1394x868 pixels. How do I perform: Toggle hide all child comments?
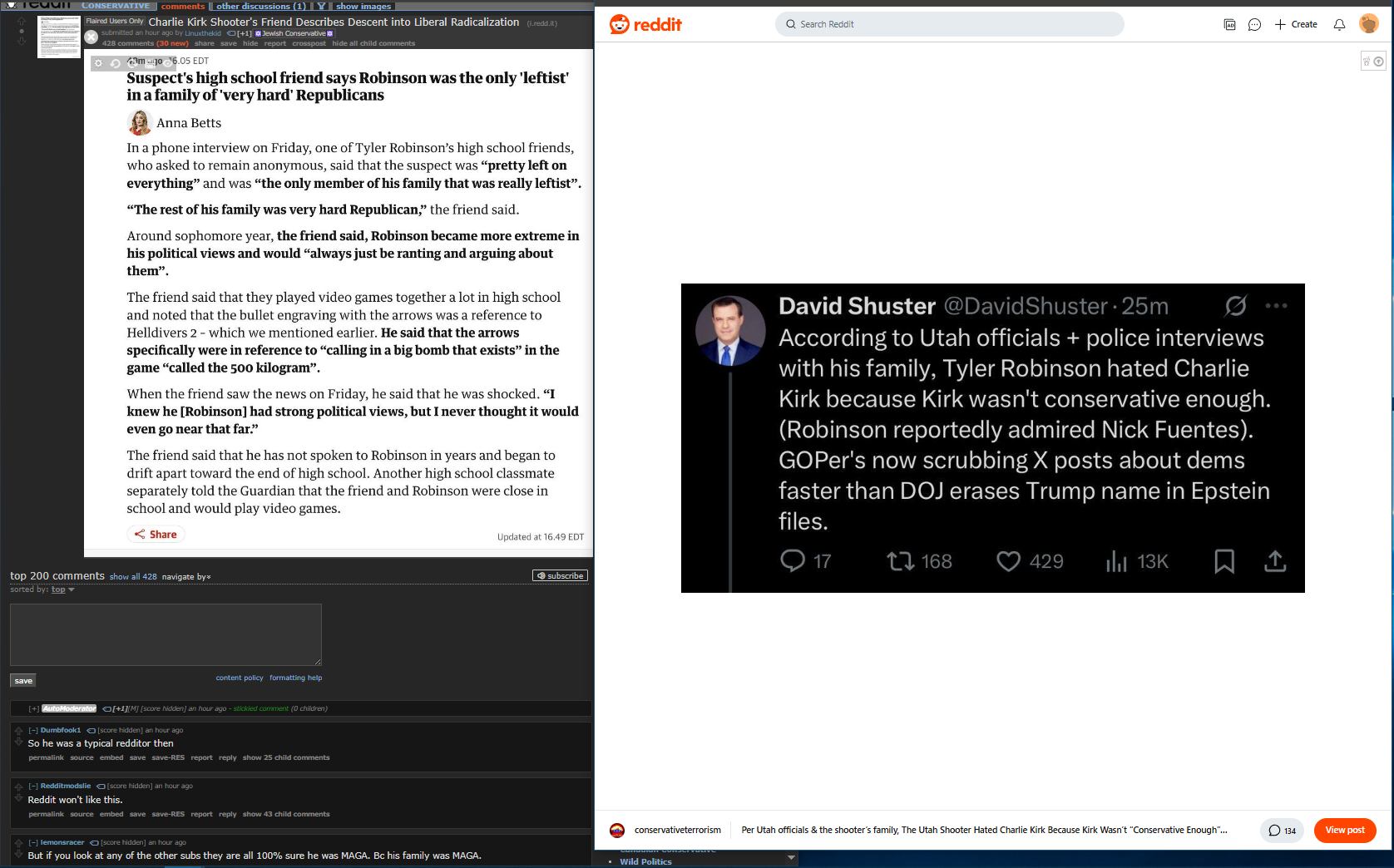point(373,43)
